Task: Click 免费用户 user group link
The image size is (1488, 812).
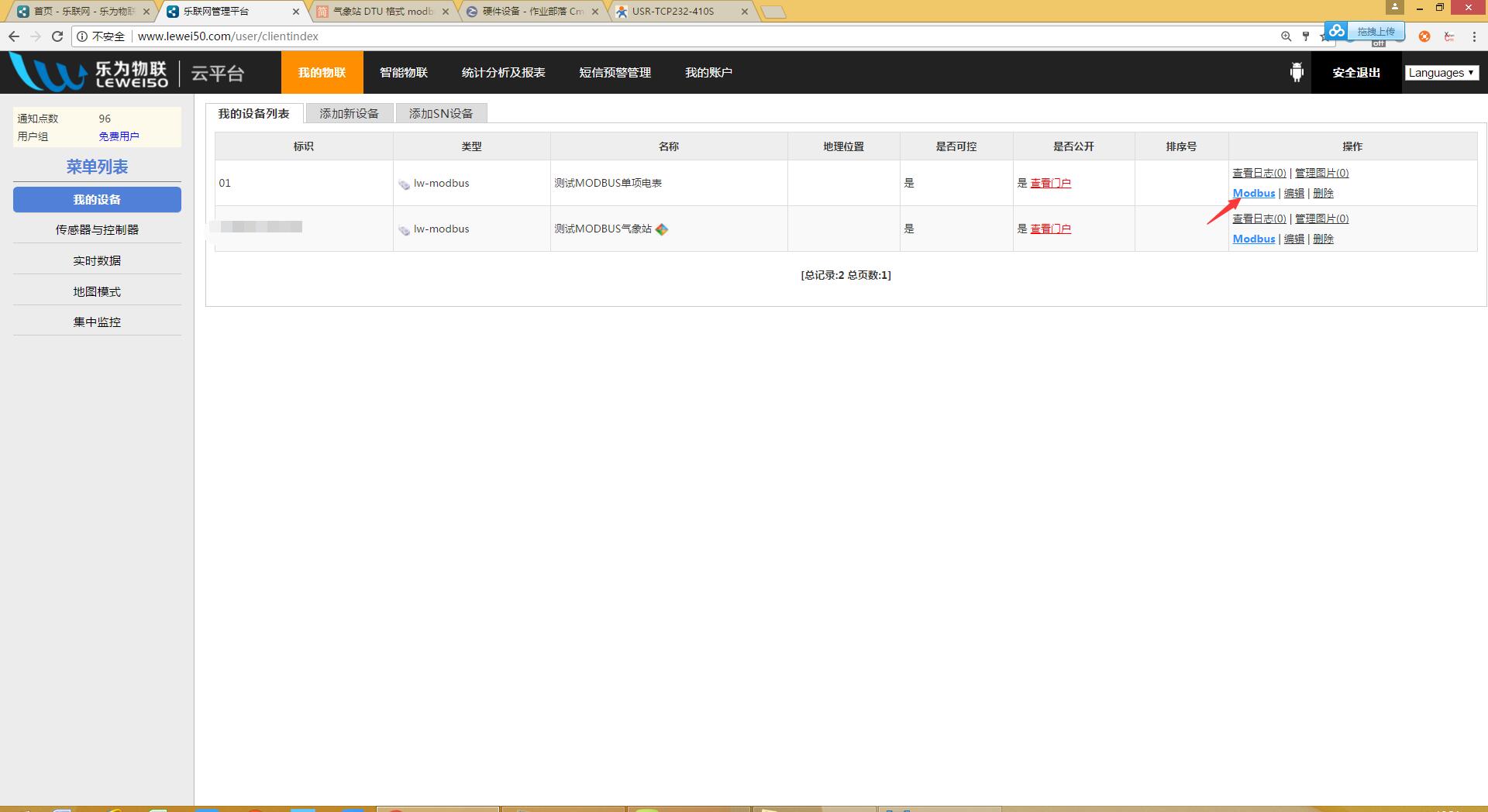Action: click(119, 136)
